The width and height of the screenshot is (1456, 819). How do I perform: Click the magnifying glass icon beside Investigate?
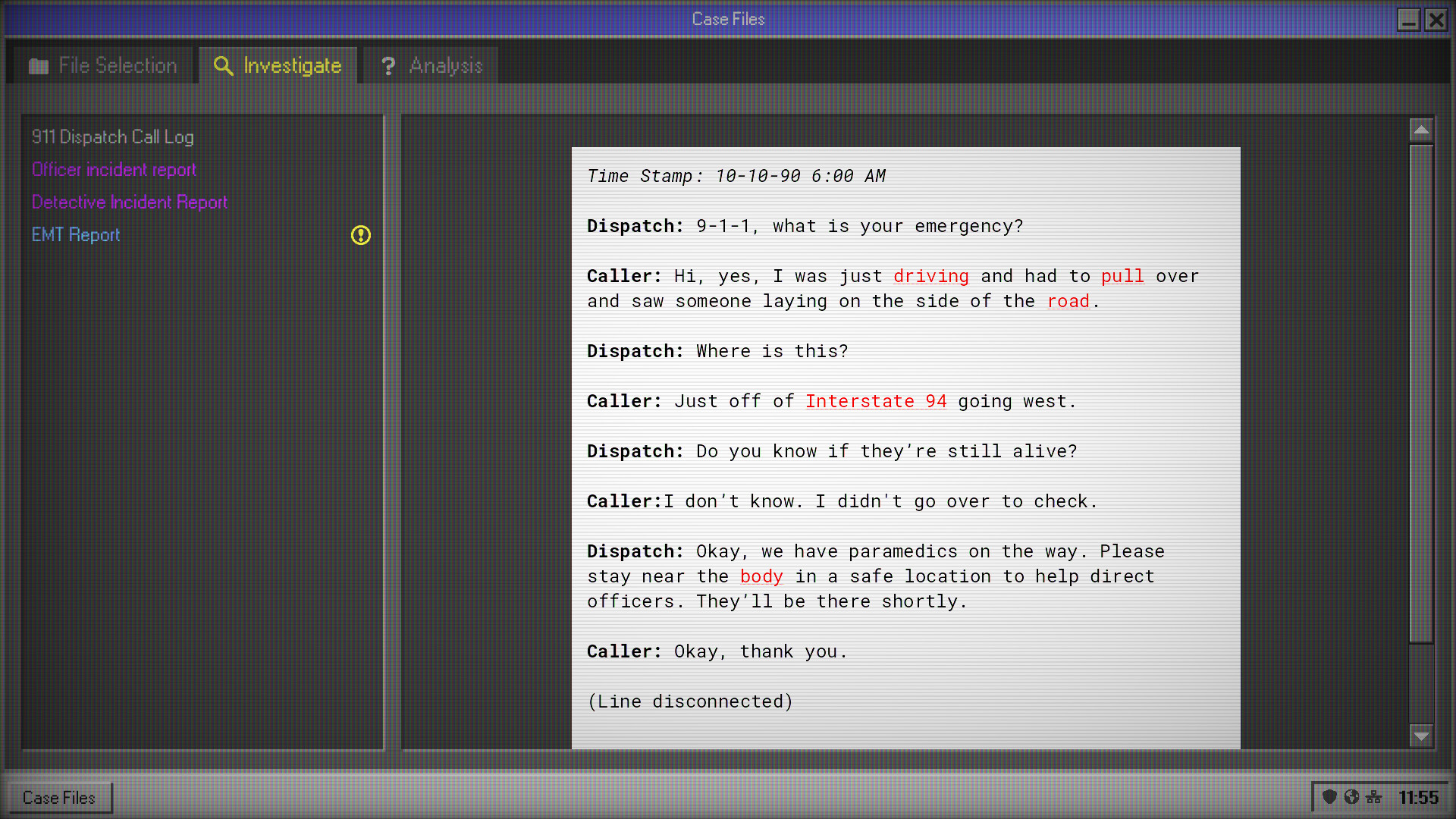tap(223, 67)
